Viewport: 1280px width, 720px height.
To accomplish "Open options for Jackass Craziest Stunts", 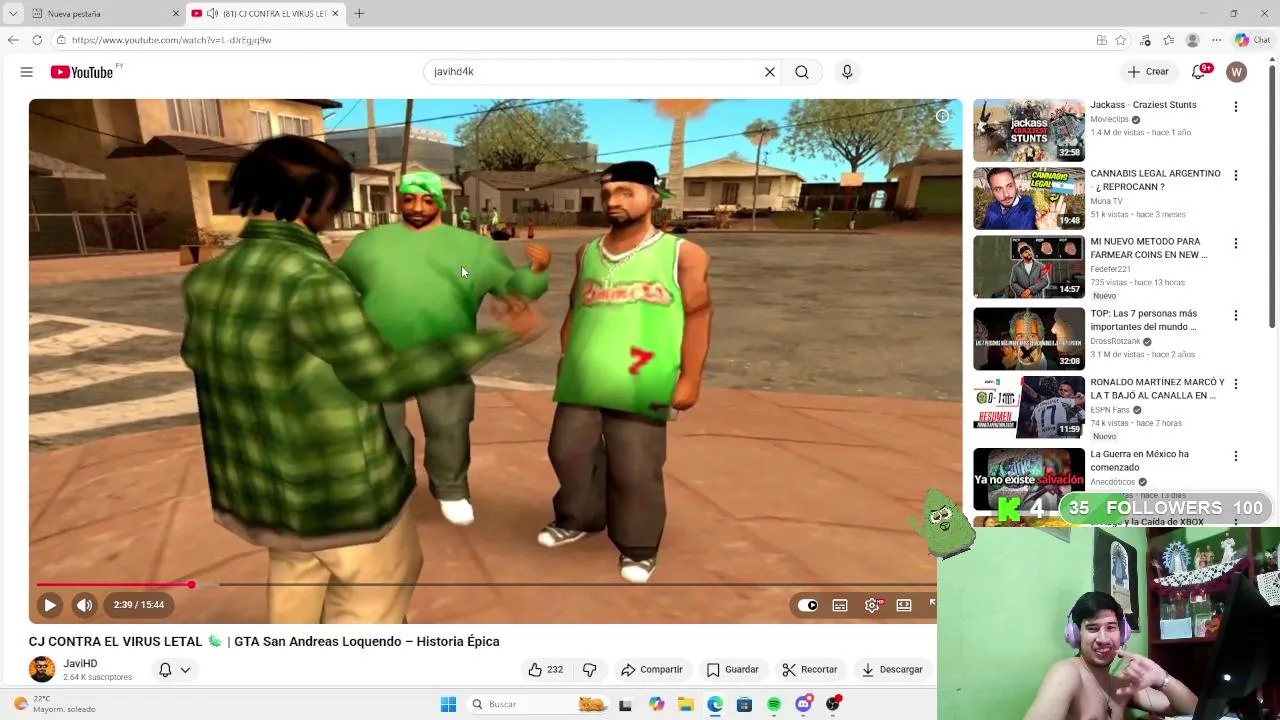I will pyautogui.click(x=1236, y=107).
